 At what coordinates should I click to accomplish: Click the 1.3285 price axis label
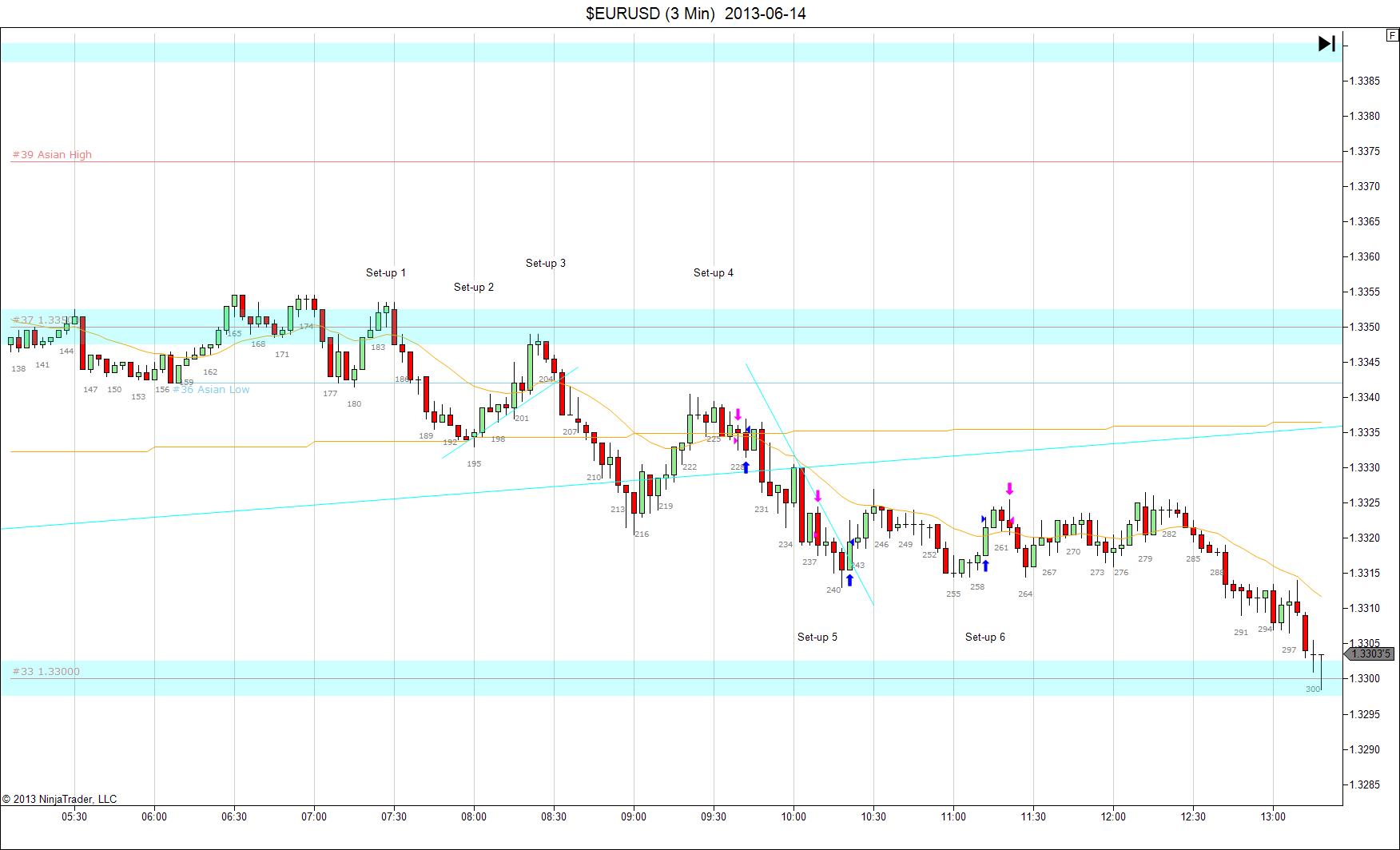point(1365,784)
